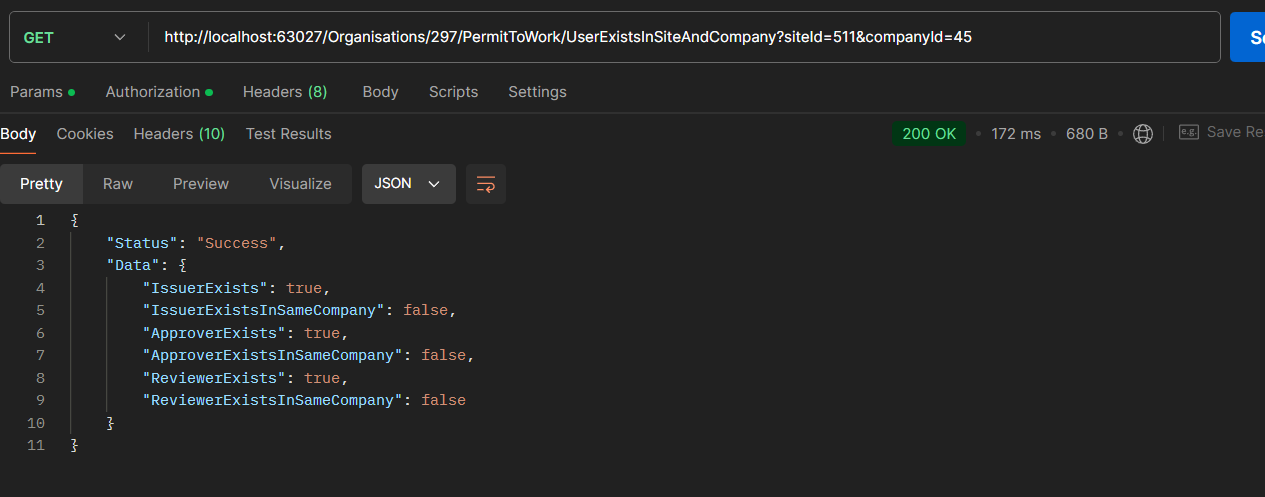1265x497 pixels.
Task: Select the Visualize response view
Action: (x=300, y=184)
